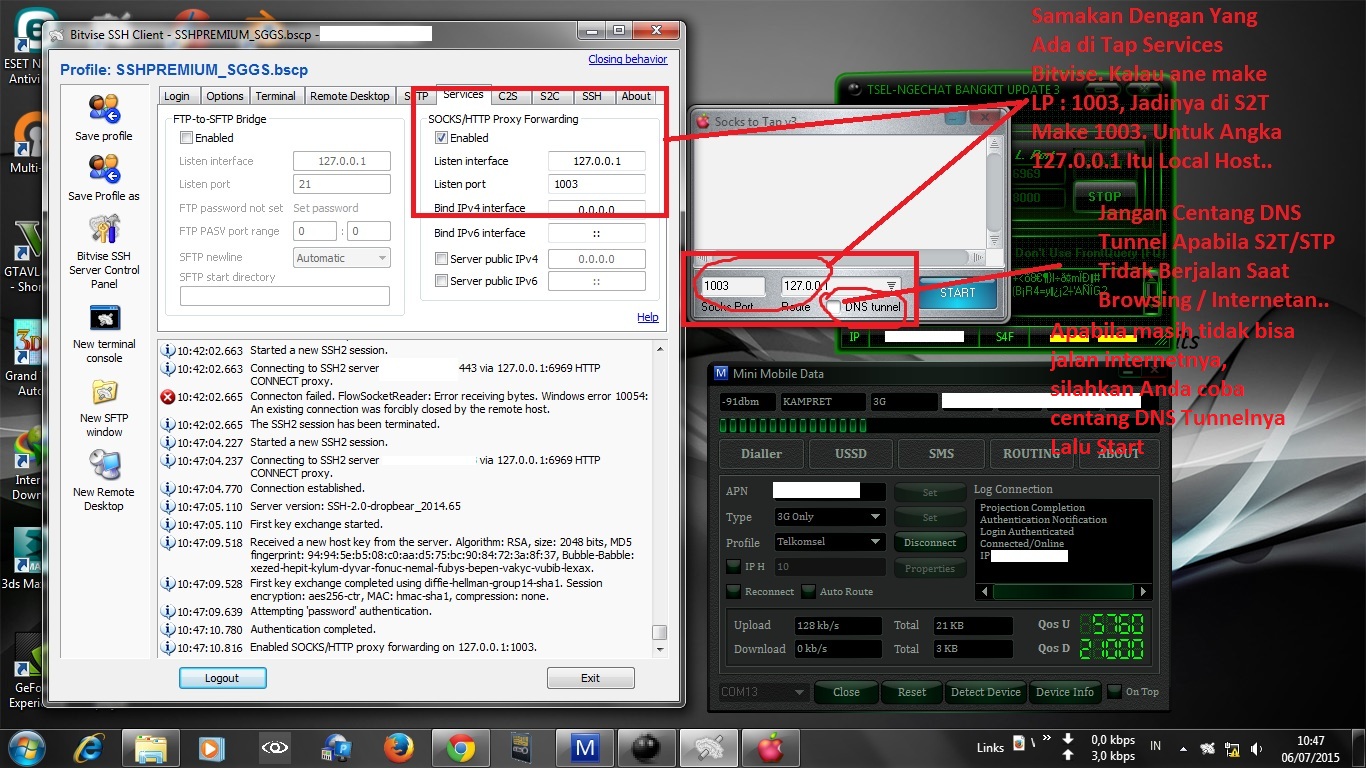Switch to the Login tab

point(177,96)
